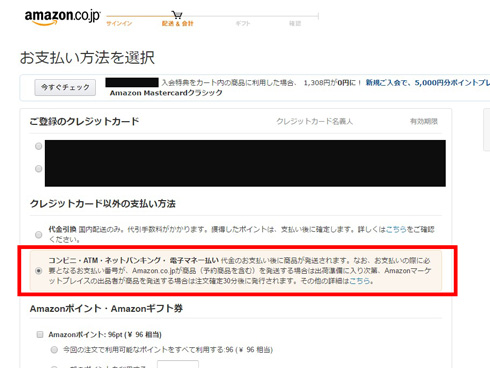This screenshot has width=490, height=368.
Task: Click the お支払い方法を選択 heading
Action: click(x=87, y=58)
